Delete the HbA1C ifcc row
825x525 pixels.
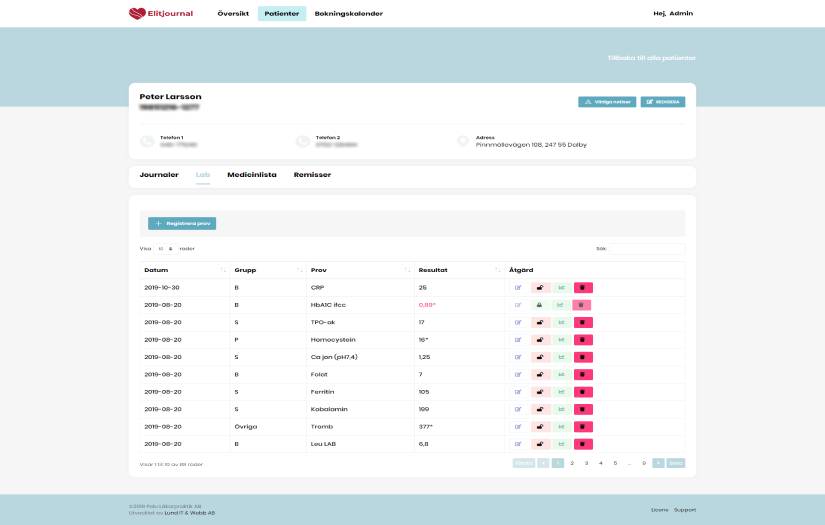click(x=581, y=305)
